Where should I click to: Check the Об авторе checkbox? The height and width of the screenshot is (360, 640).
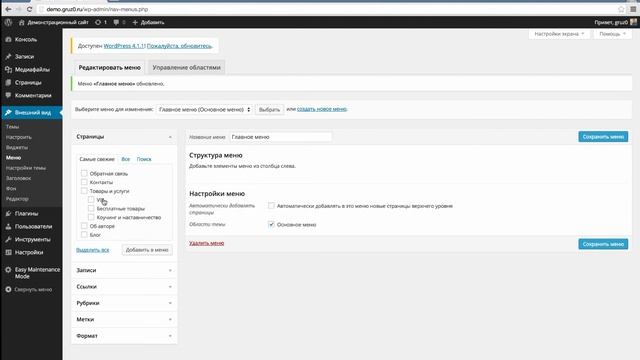tap(84, 226)
